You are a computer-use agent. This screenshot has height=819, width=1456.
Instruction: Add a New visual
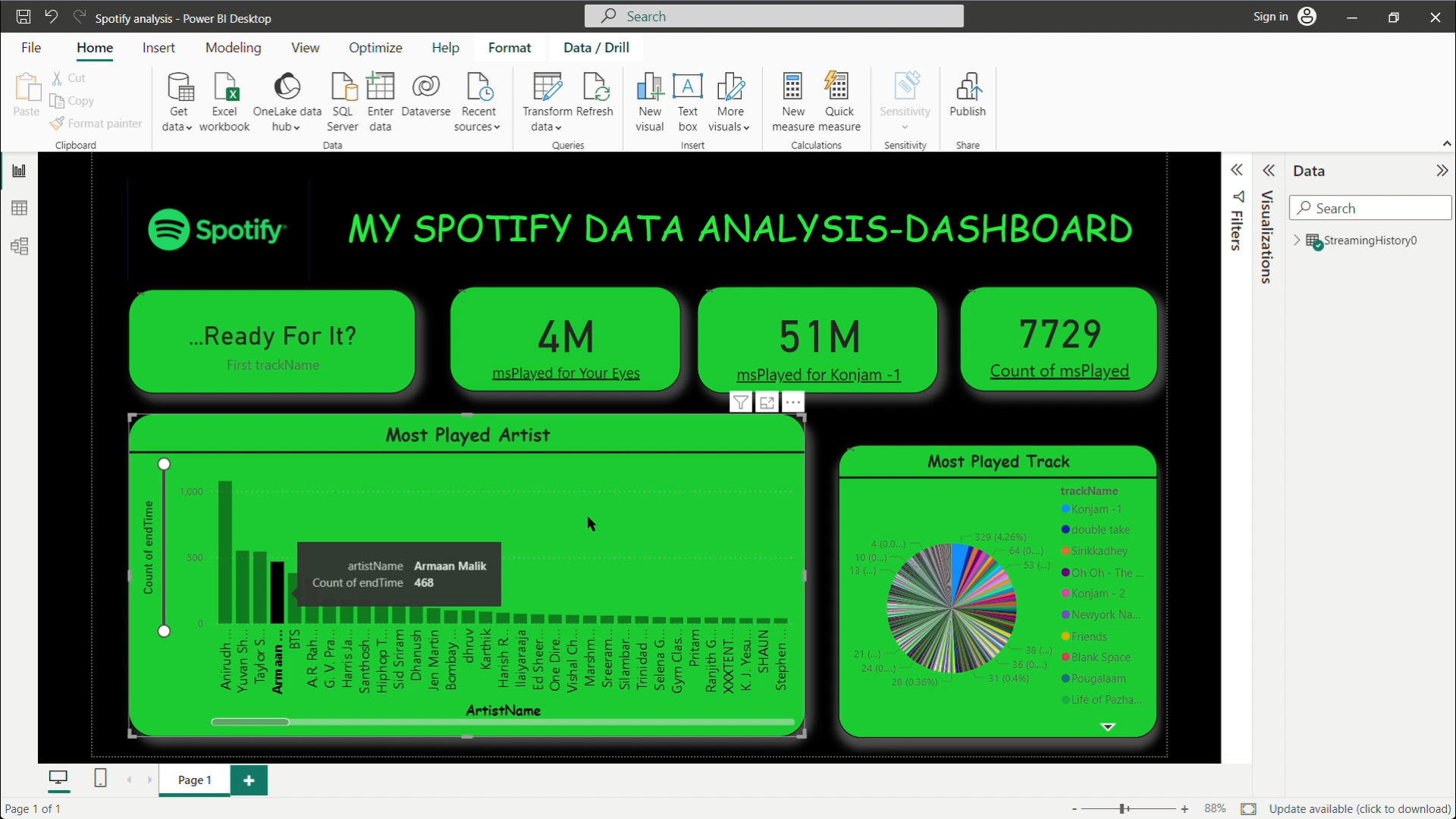(650, 102)
